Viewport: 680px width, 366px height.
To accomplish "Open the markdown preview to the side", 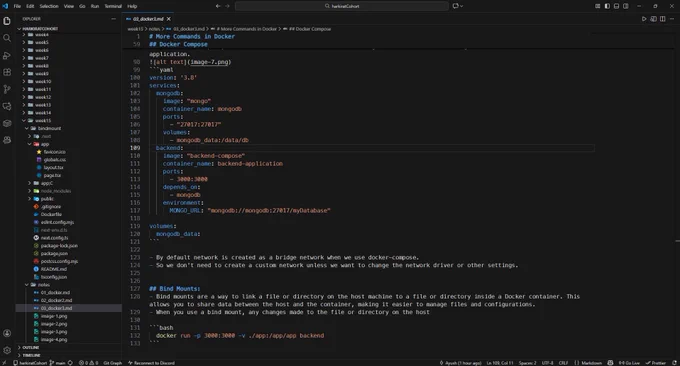I will pyautogui.click(x=653, y=19).
